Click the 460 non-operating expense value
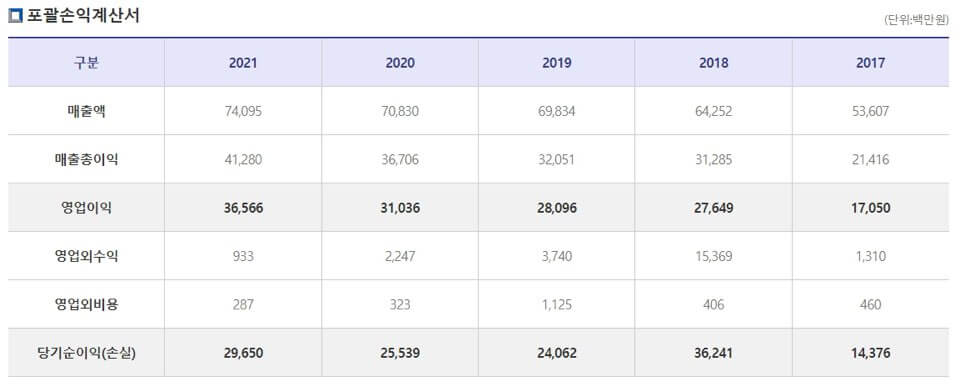Screen dimensions: 960x392 pyautogui.click(x=871, y=304)
